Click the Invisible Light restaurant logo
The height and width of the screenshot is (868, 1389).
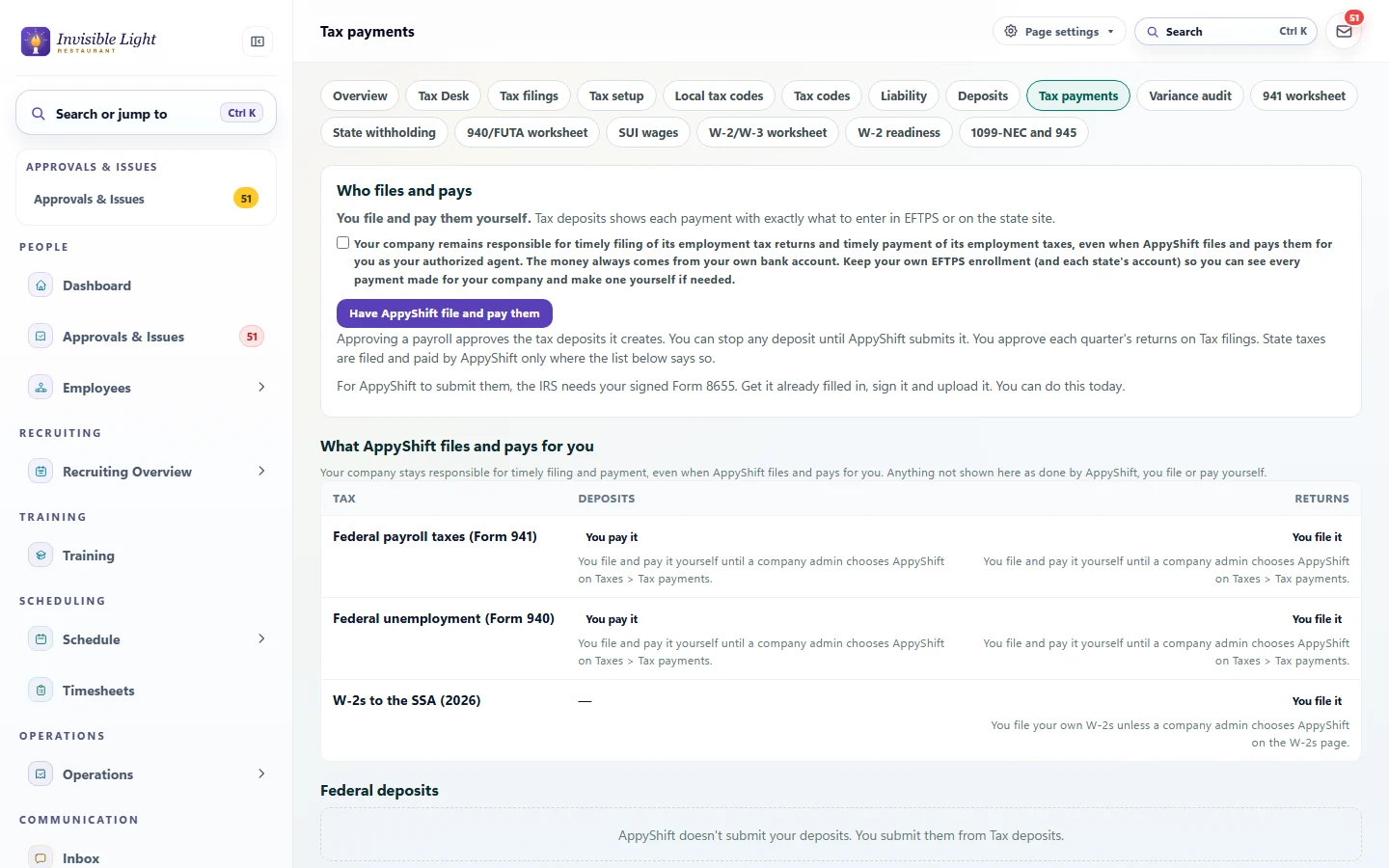point(89,41)
